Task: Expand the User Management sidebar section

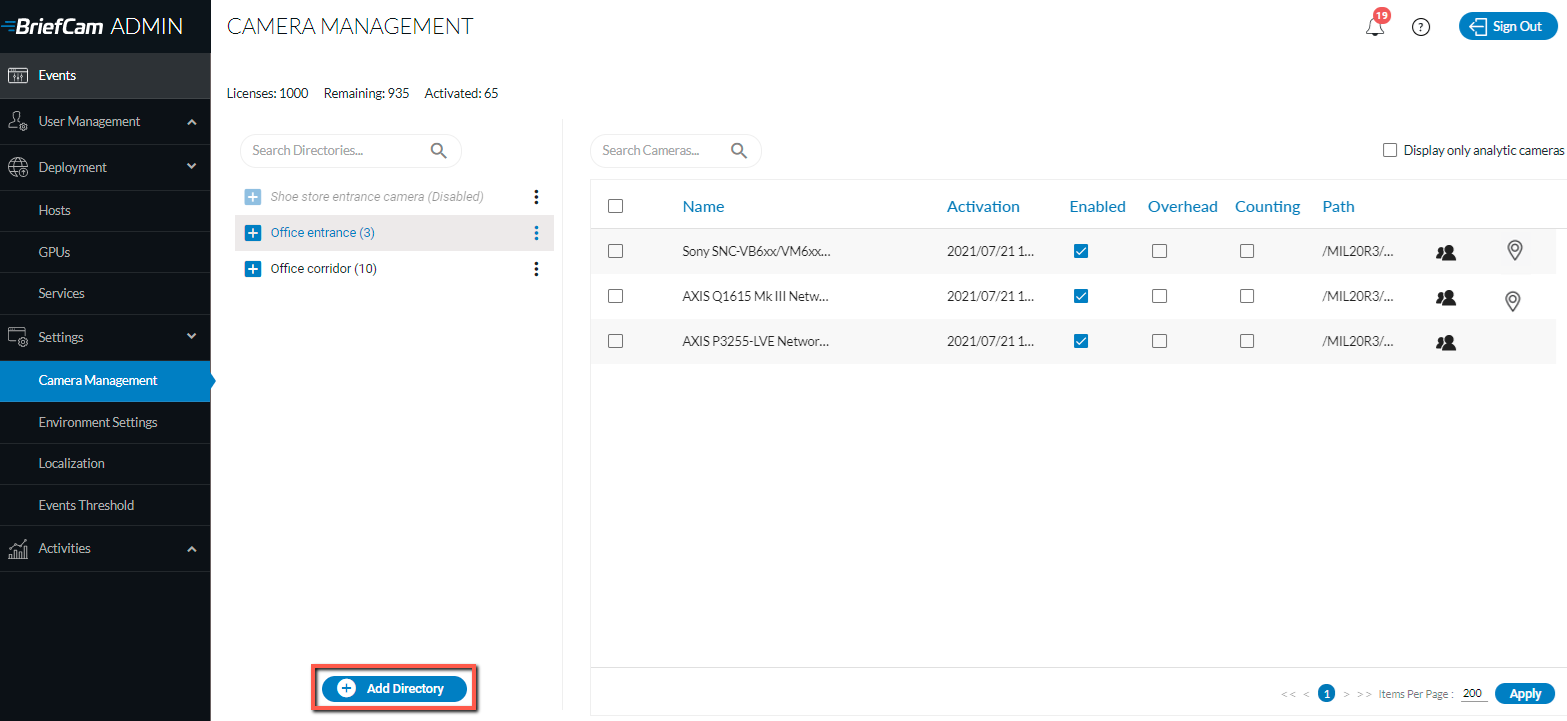Action: [192, 122]
